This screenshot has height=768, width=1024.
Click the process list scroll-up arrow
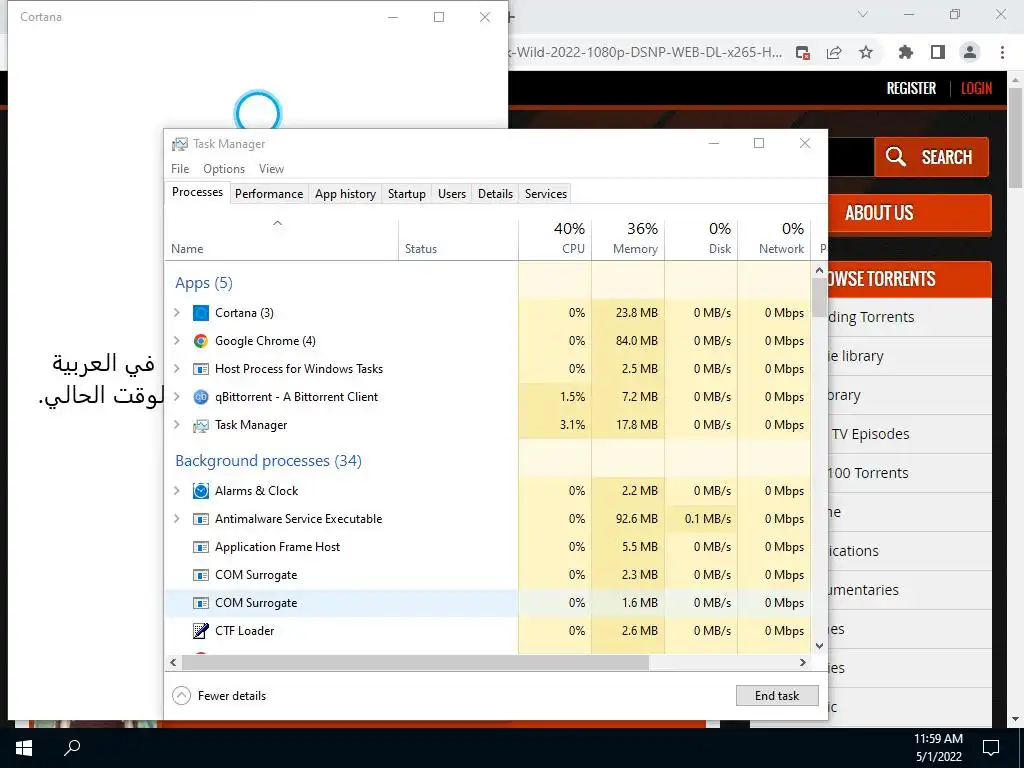(x=820, y=270)
